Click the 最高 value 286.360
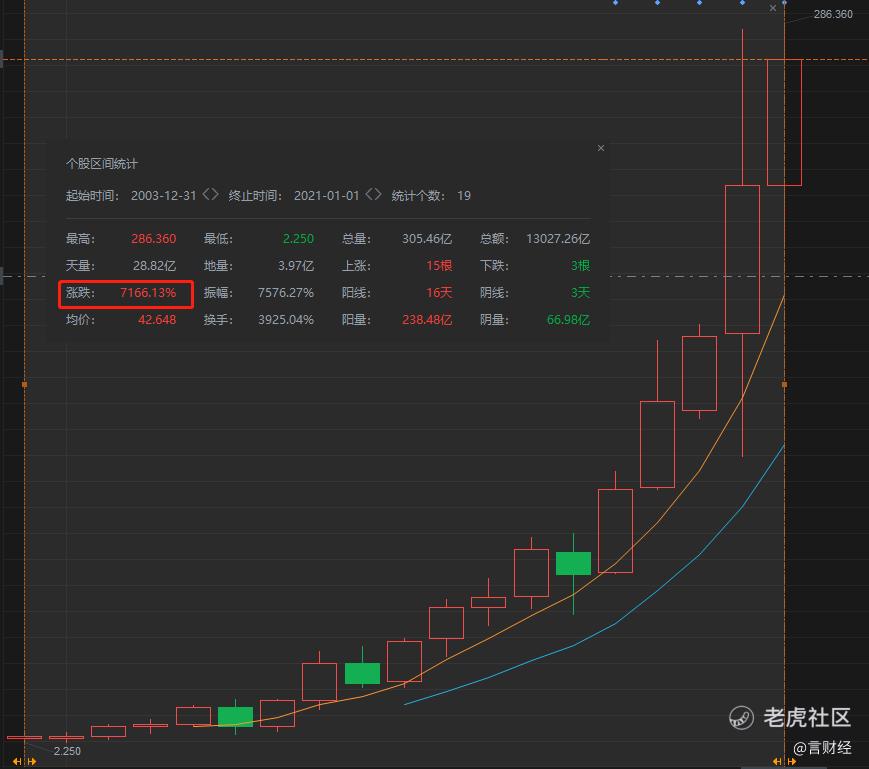The image size is (869, 769). click(154, 239)
